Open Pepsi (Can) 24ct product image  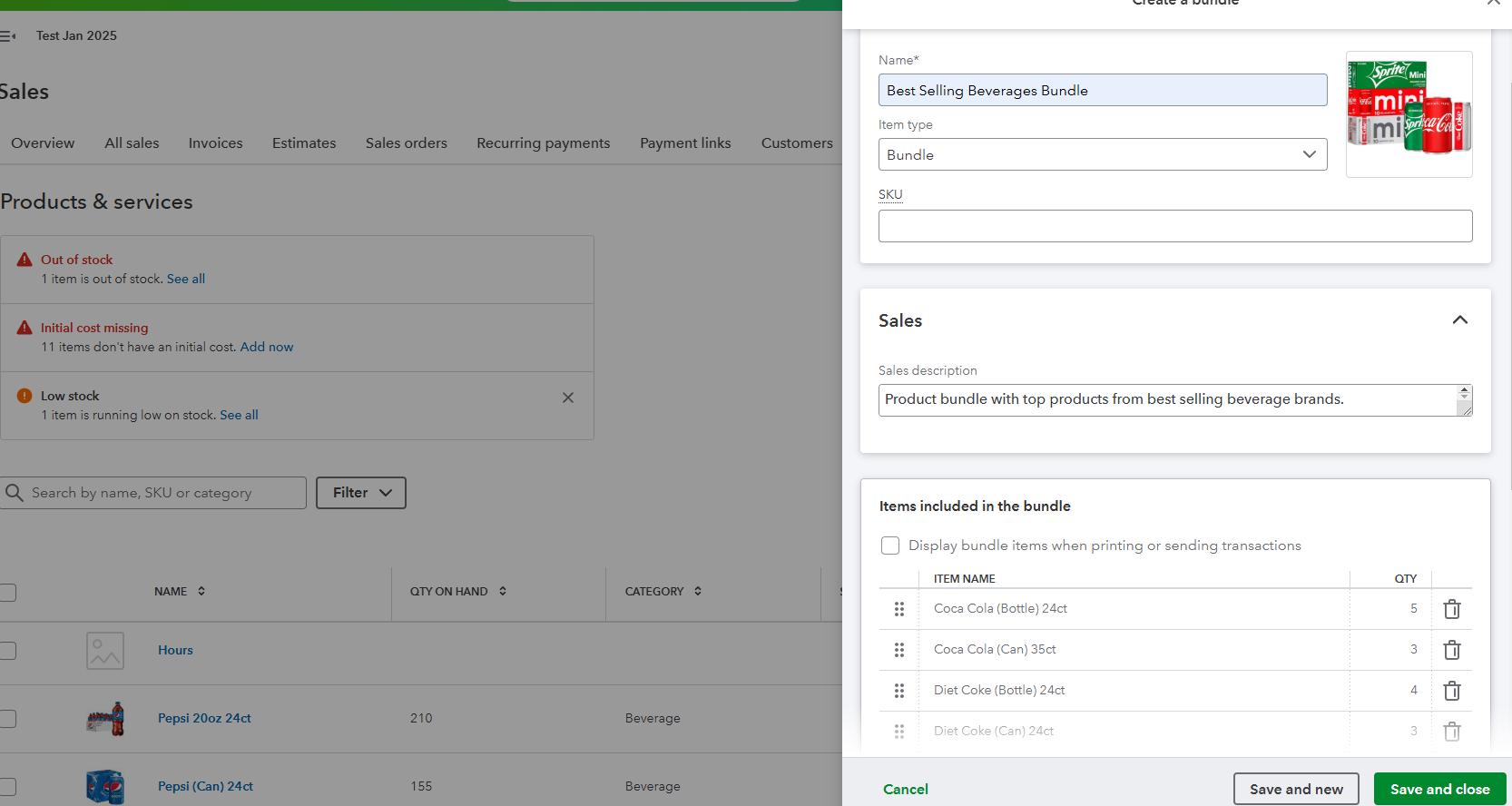[x=105, y=787]
